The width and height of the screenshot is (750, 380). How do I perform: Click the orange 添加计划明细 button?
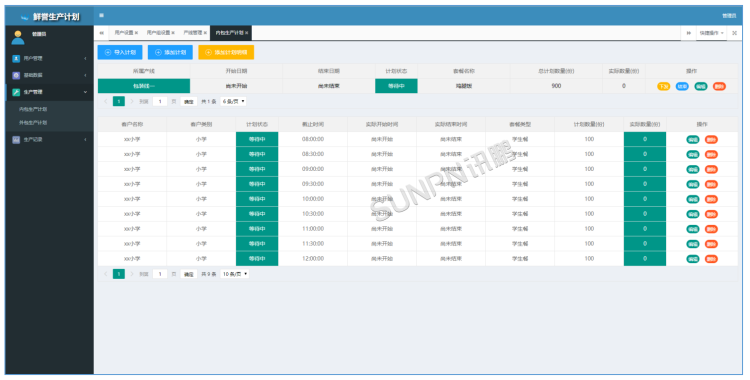(226, 52)
